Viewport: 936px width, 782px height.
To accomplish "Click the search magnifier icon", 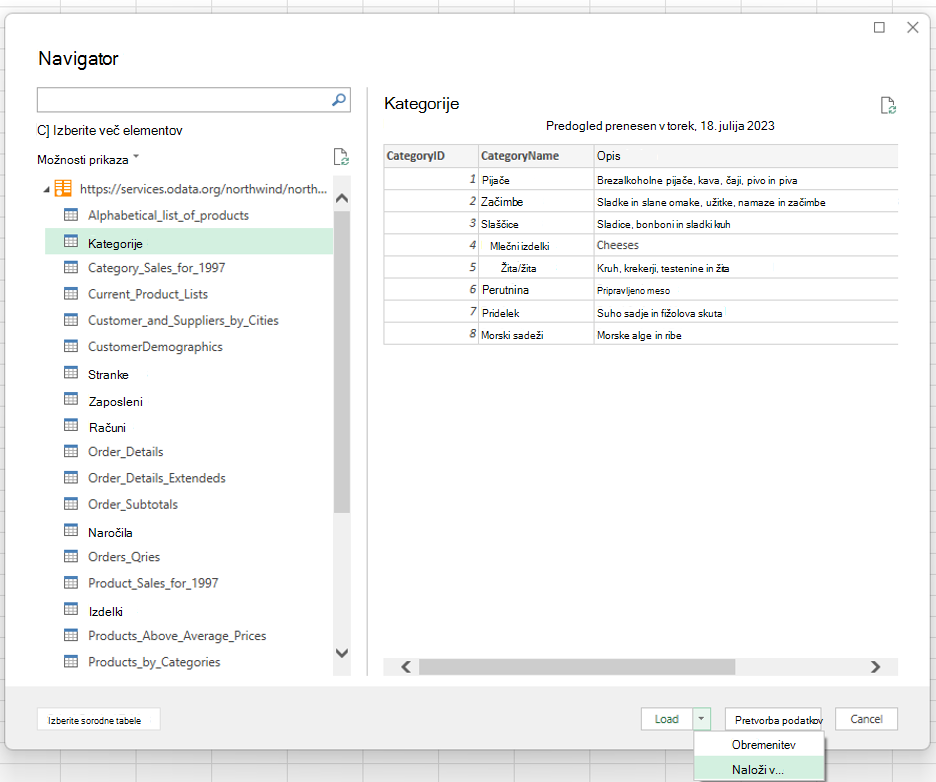I will 339,100.
